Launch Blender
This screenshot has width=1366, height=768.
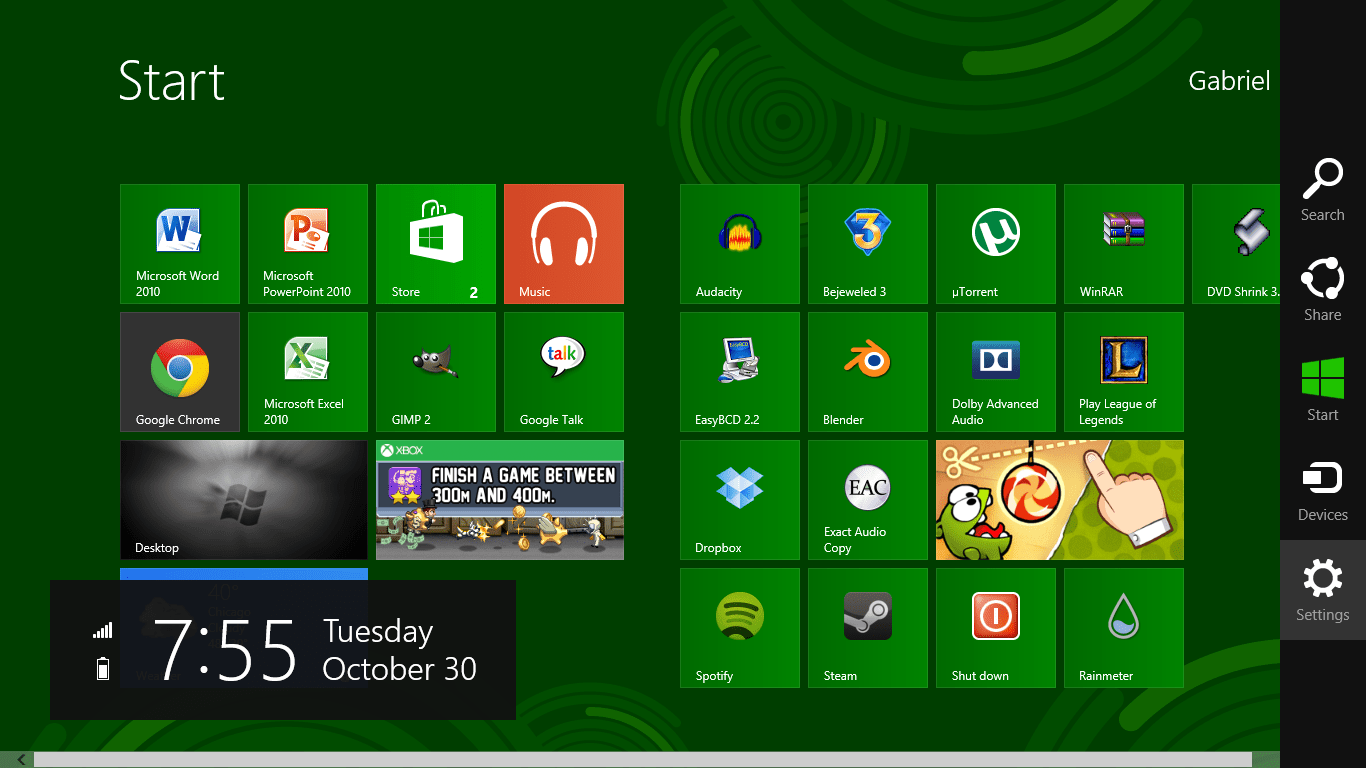(868, 372)
